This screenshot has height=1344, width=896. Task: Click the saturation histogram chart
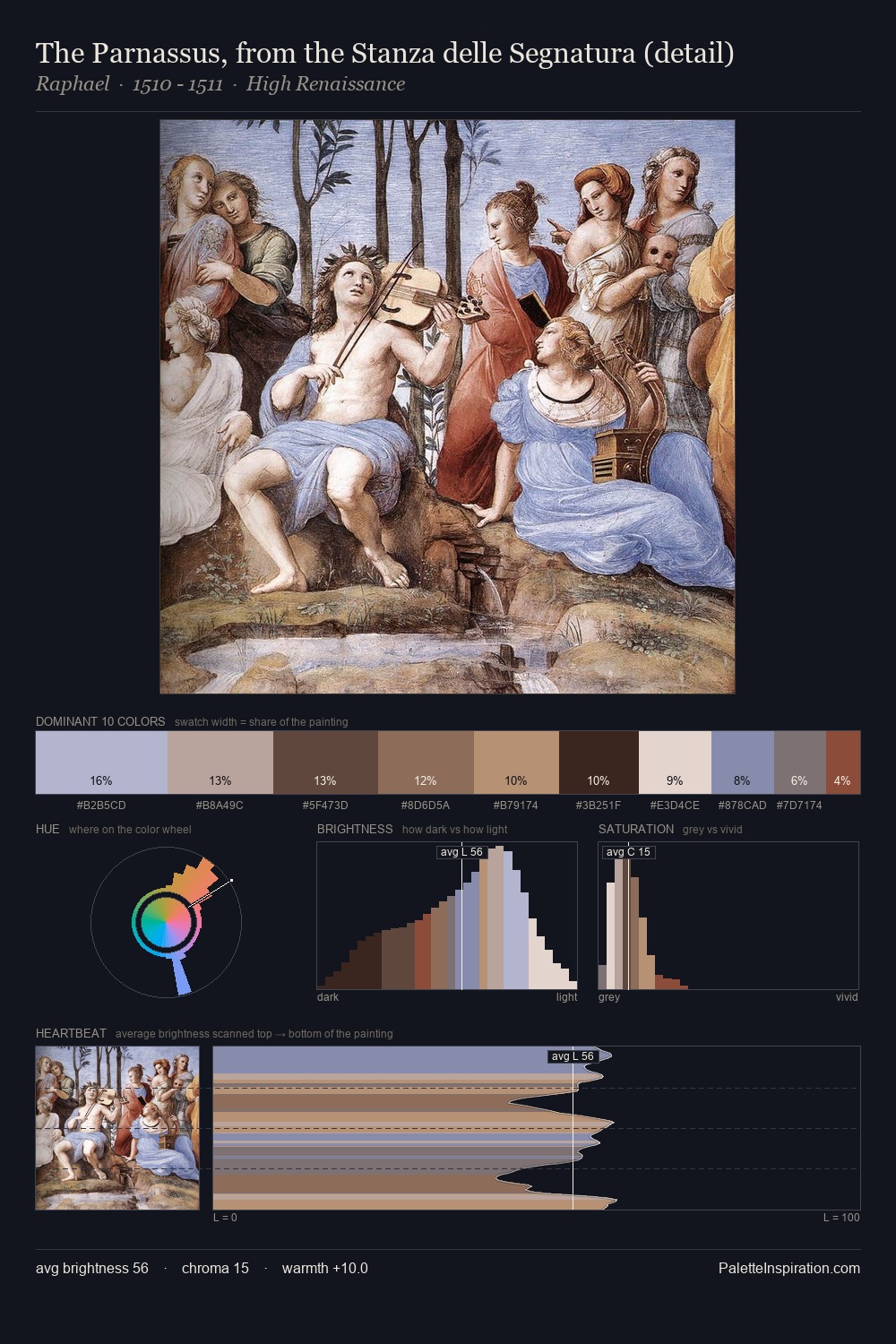point(728,916)
